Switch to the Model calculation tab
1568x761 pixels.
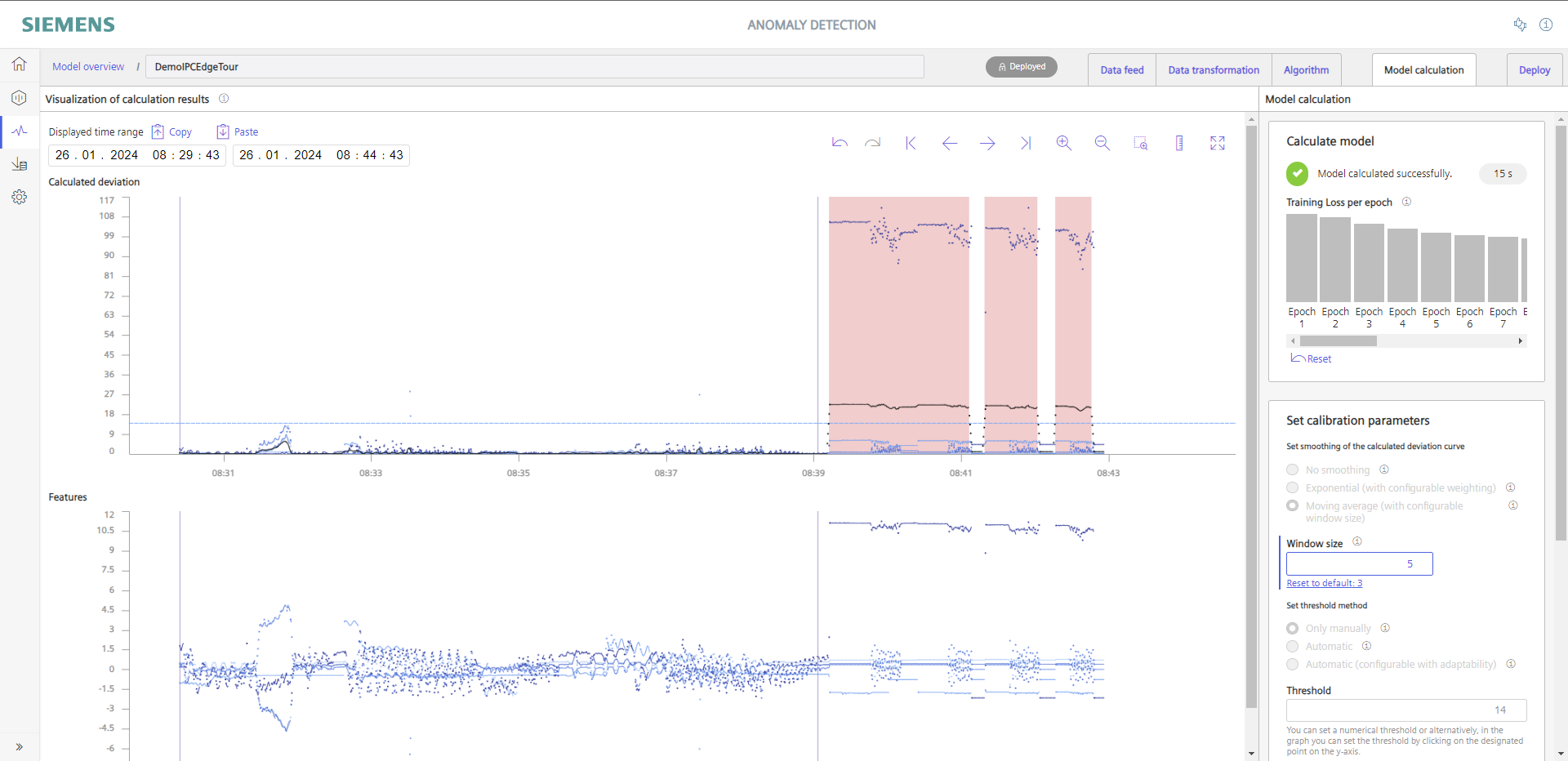click(x=1423, y=70)
